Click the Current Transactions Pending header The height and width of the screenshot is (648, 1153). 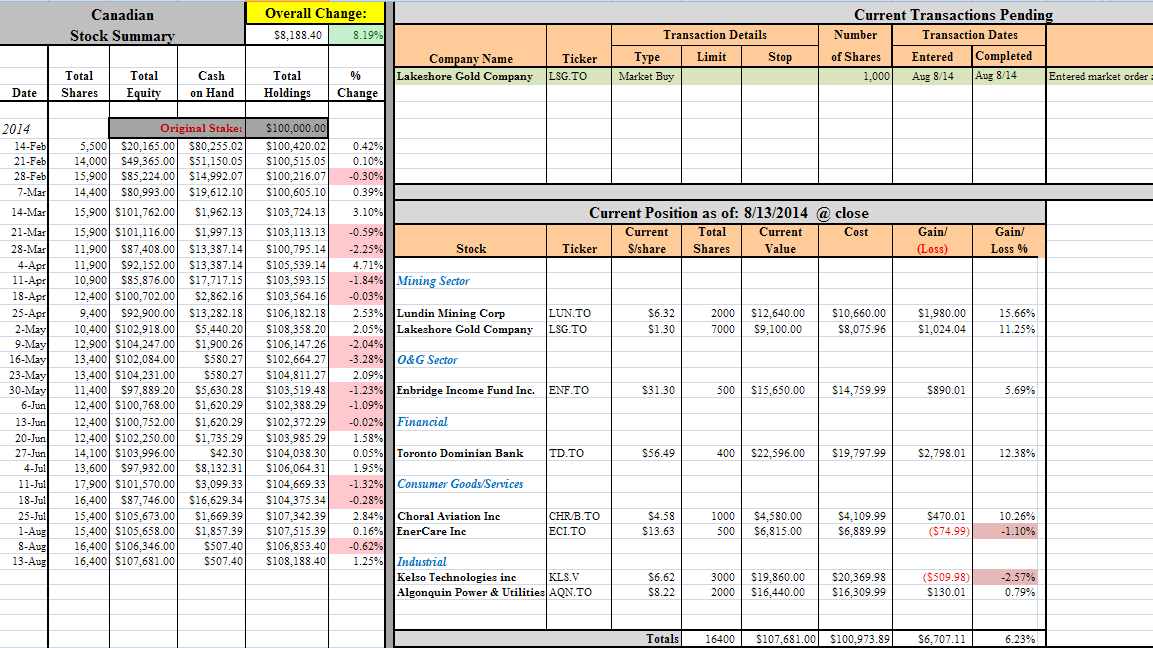click(953, 15)
